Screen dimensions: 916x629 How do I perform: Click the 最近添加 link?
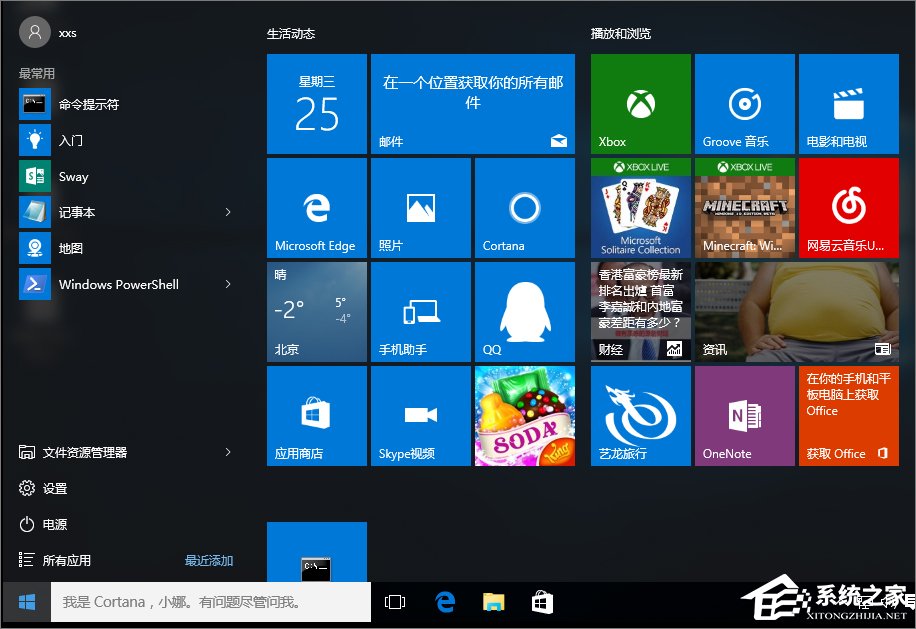tap(208, 560)
